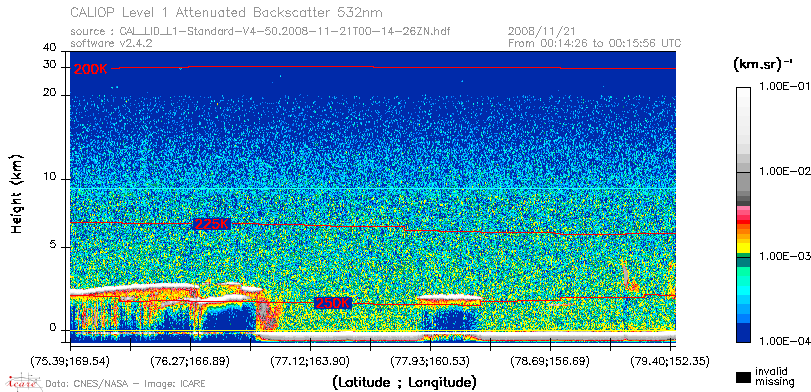Image resolution: width=811 pixels, height=392 pixels.
Task: Click the "225K" isotherm label
Action: (212, 224)
